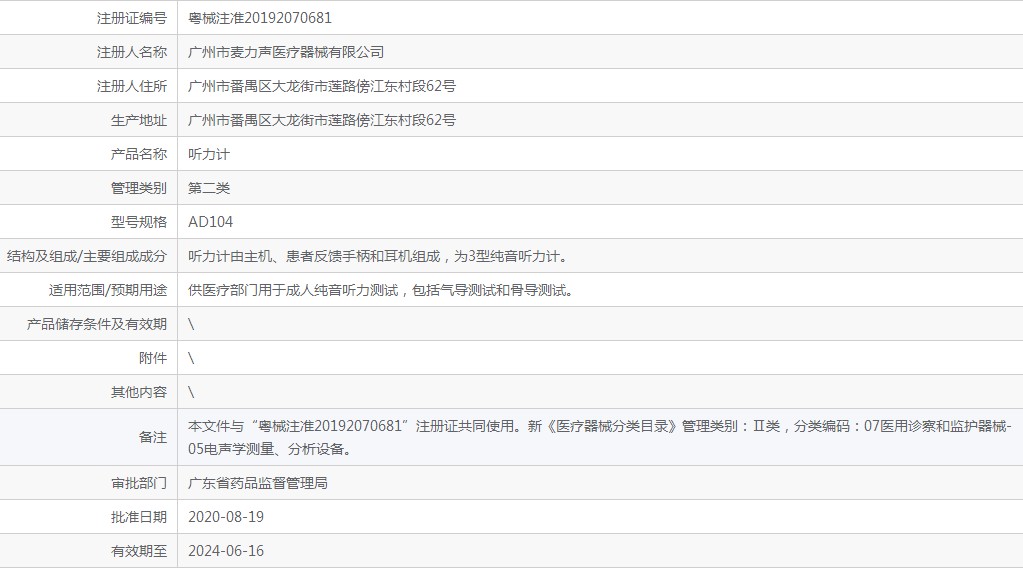The height and width of the screenshot is (568, 1023).
Task: Select the 备注 label
Action: [153, 438]
